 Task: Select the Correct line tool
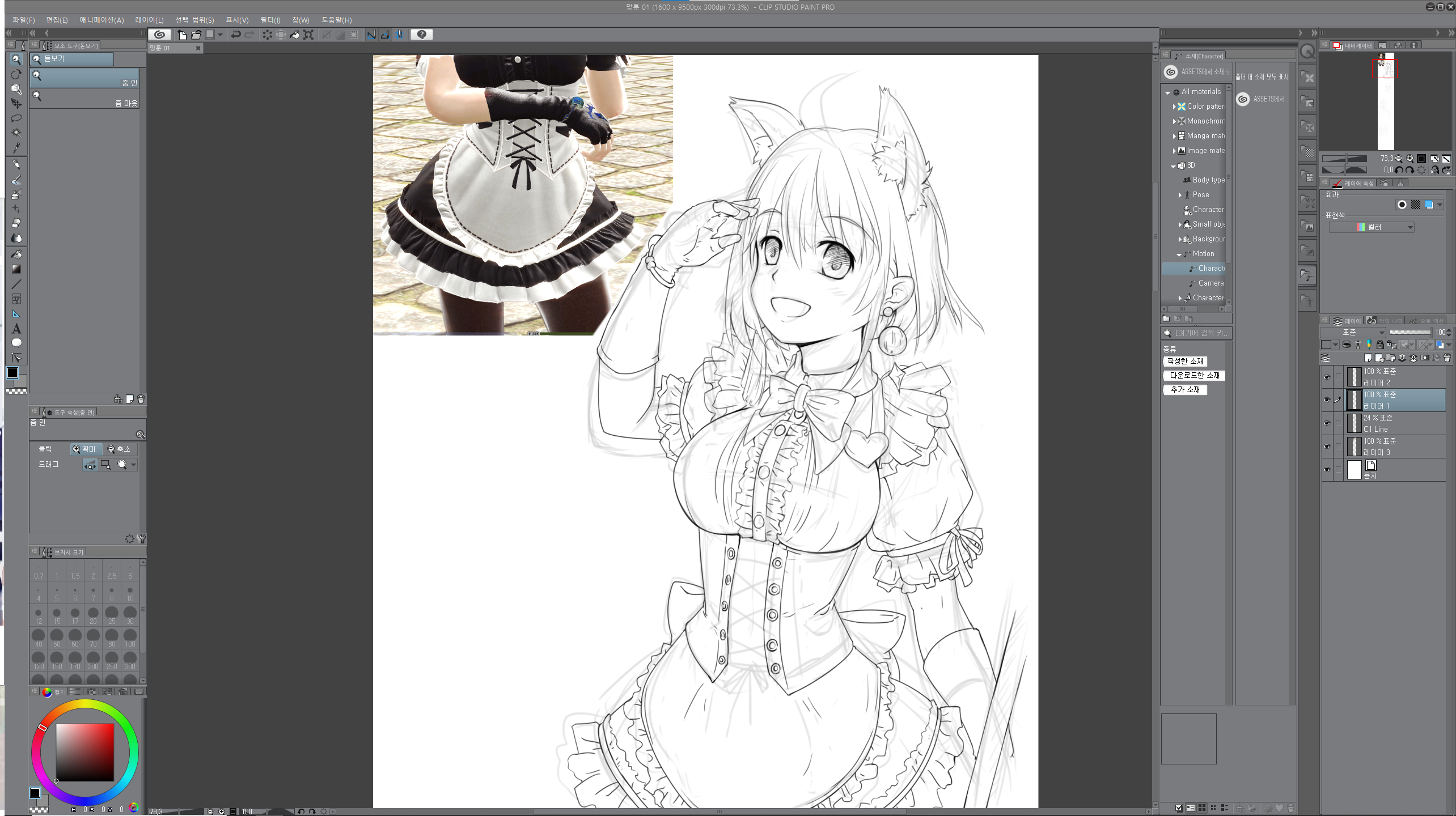(x=16, y=358)
